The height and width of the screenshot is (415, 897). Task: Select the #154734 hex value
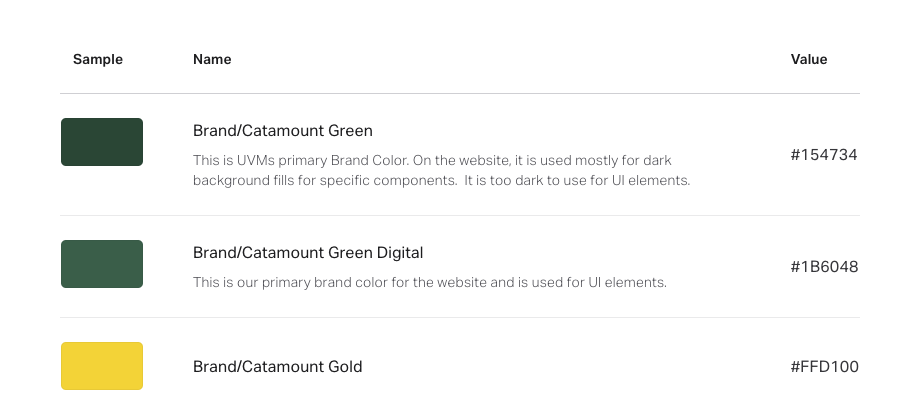(824, 155)
